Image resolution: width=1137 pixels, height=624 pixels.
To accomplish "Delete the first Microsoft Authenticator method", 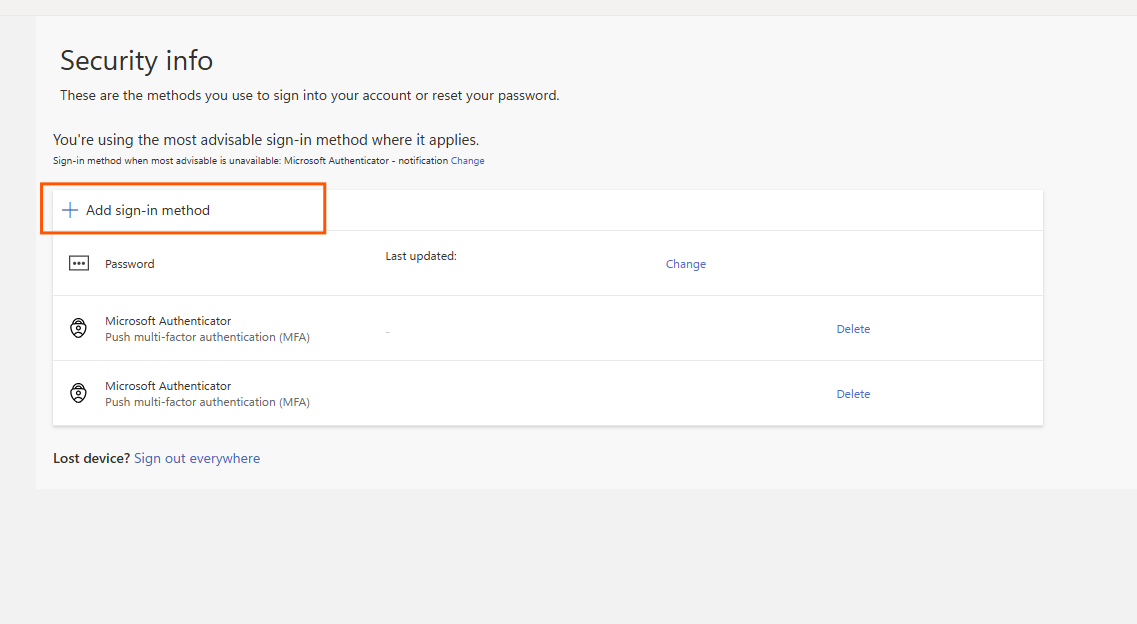I will pyautogui.click(x=853, y=329).
